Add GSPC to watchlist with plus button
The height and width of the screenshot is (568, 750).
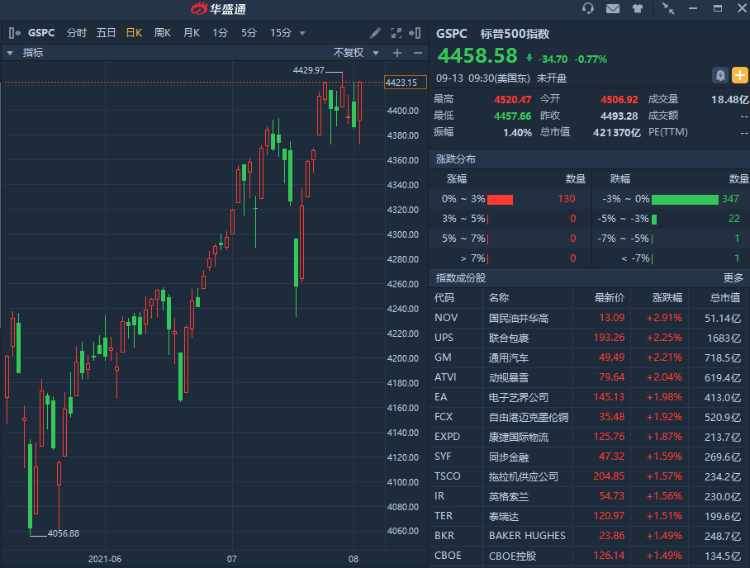739,74
